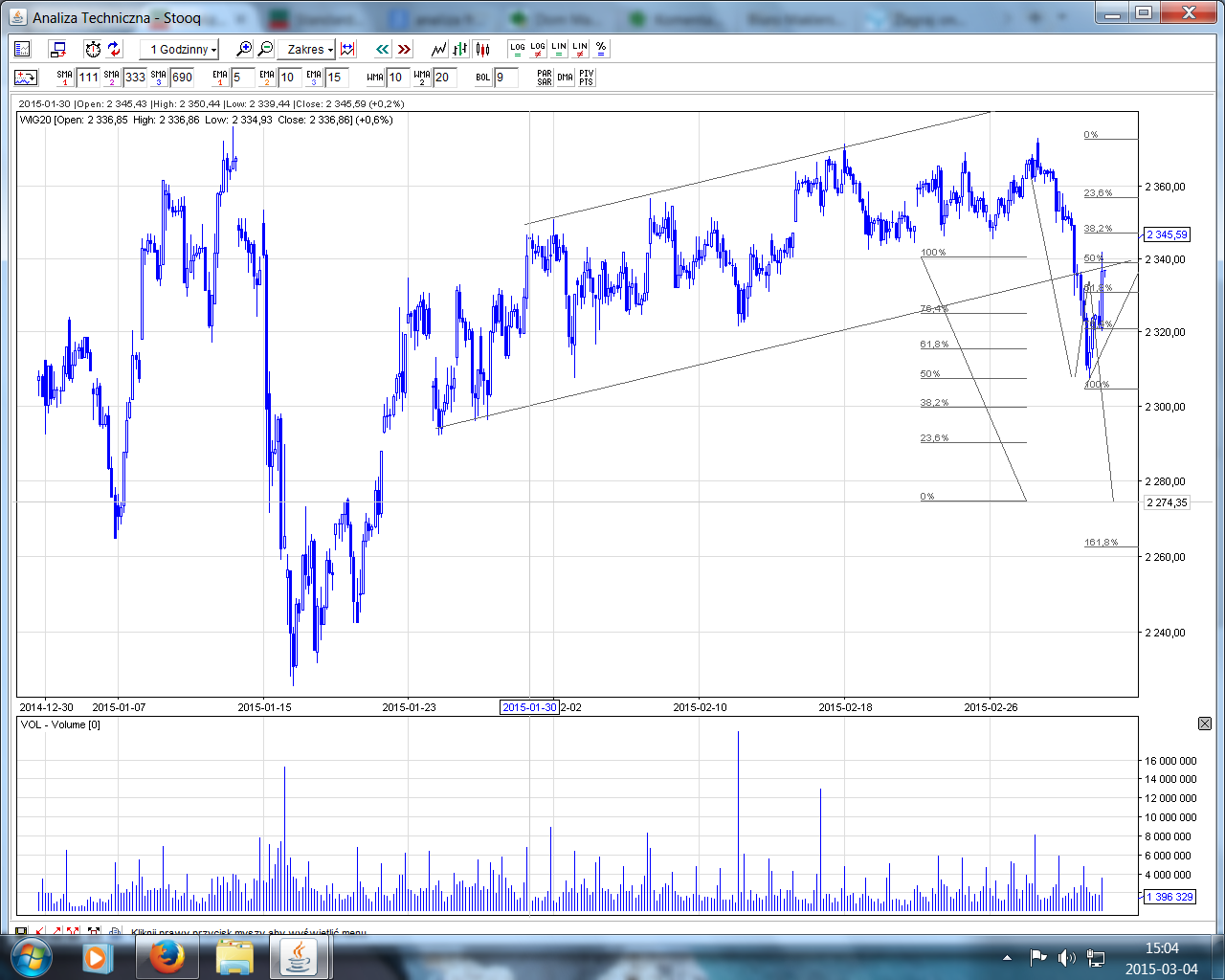Enable LIN scale with green equals
The height and width of the screenshot is (980, 1225).
click(x=559, y=49)
